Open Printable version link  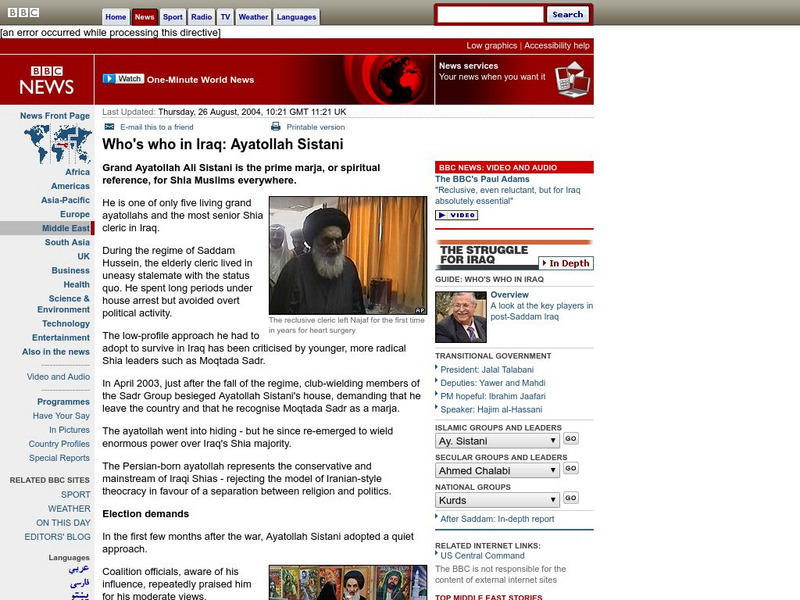tap(315, 127)
